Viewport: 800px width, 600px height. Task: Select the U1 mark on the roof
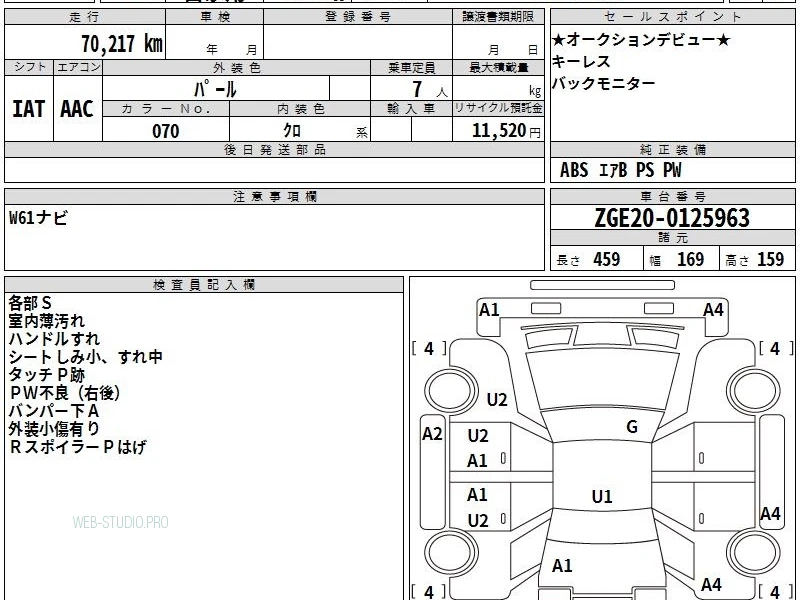point(602,496)
